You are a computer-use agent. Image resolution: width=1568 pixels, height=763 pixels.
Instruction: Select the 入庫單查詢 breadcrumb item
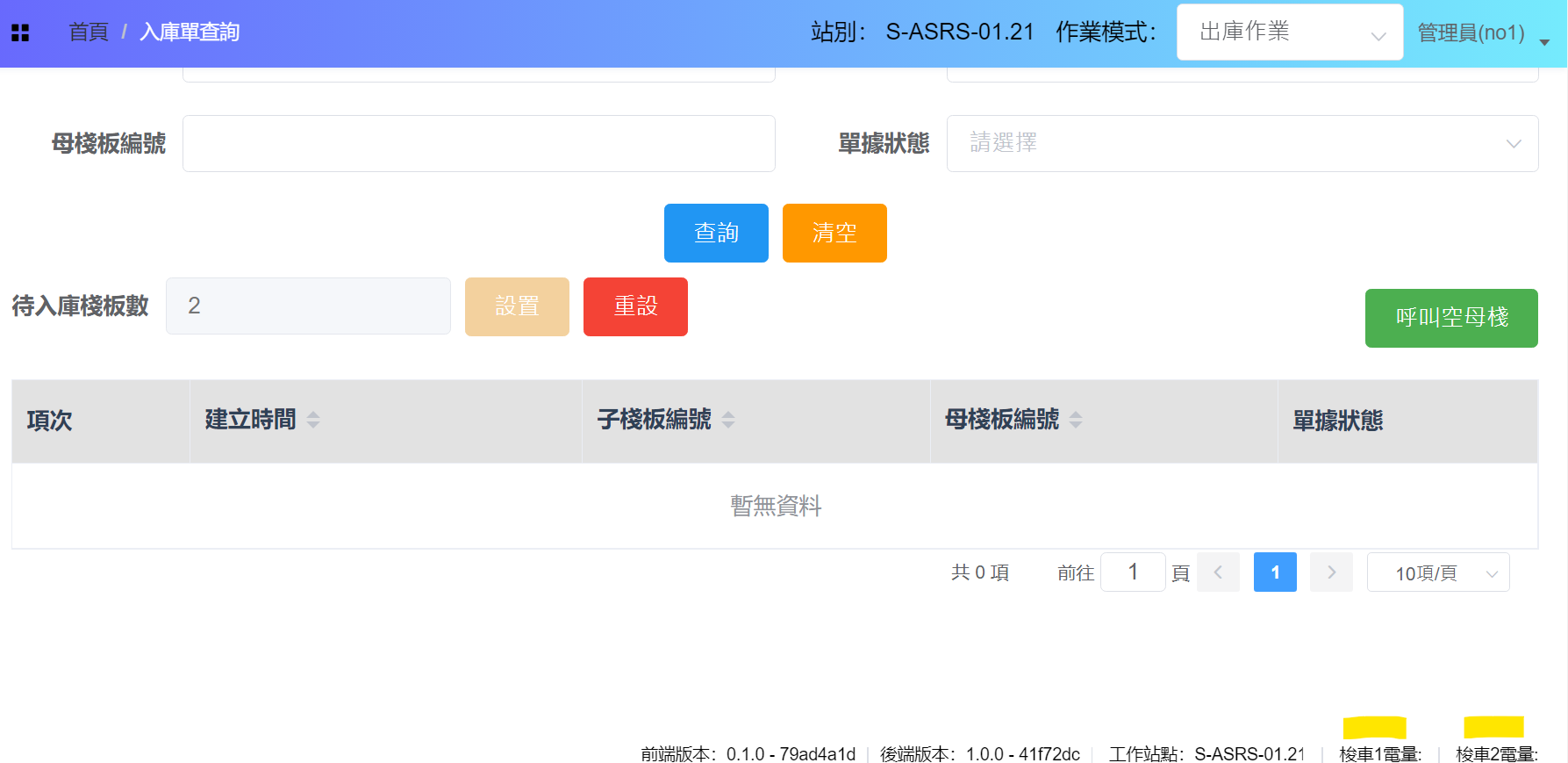coord(190,32)
